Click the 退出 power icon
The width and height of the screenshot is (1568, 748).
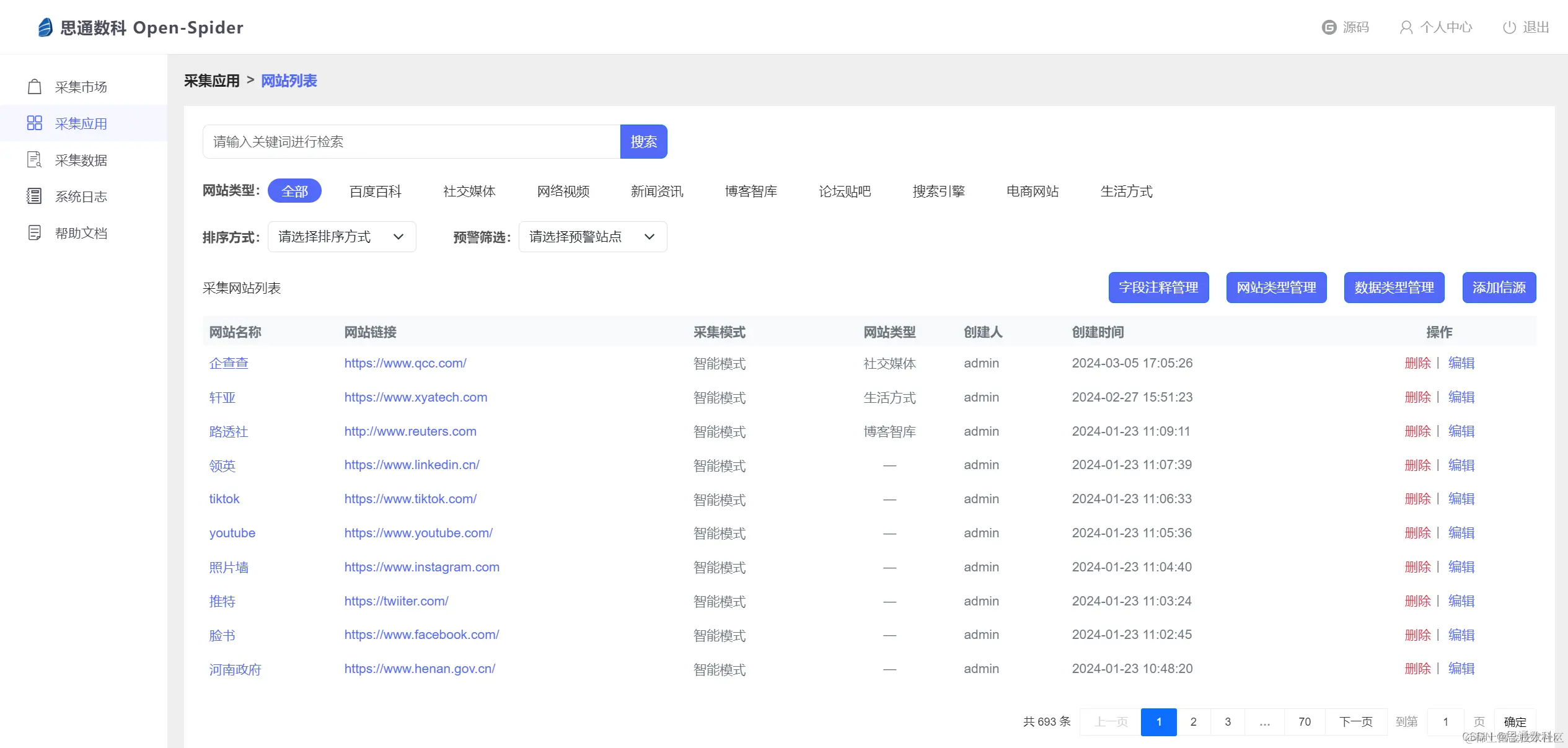tap(1509, 27)
